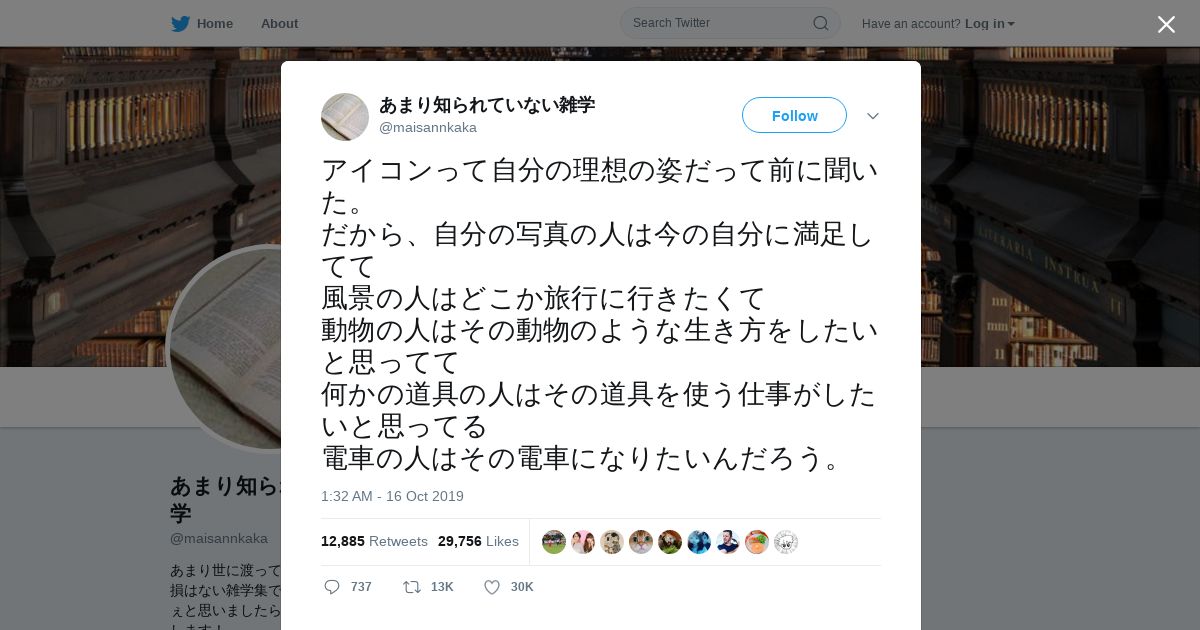
Task: Like the tweet with heart icon
Action: coord(491,587)
